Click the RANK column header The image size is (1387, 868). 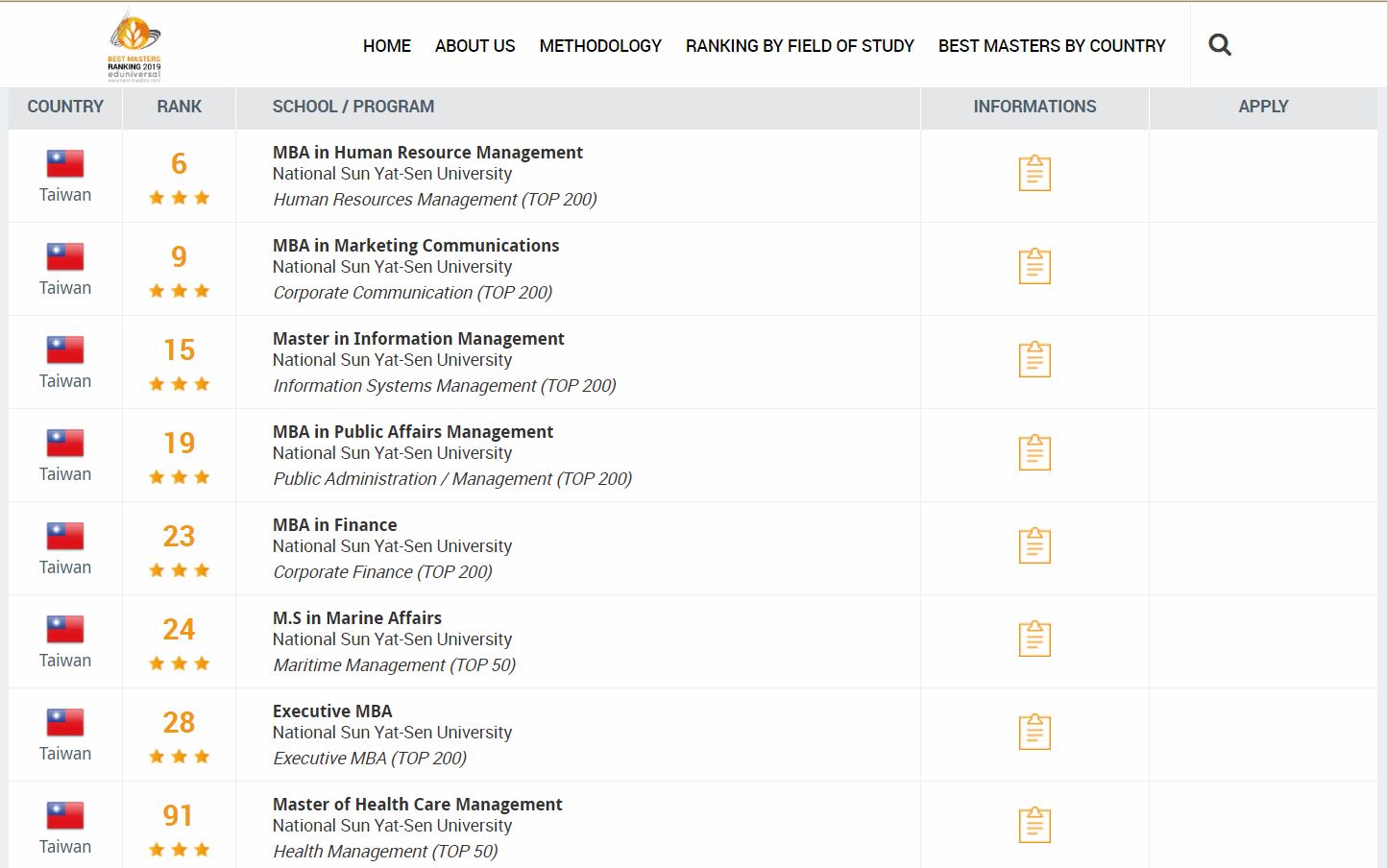180,107
